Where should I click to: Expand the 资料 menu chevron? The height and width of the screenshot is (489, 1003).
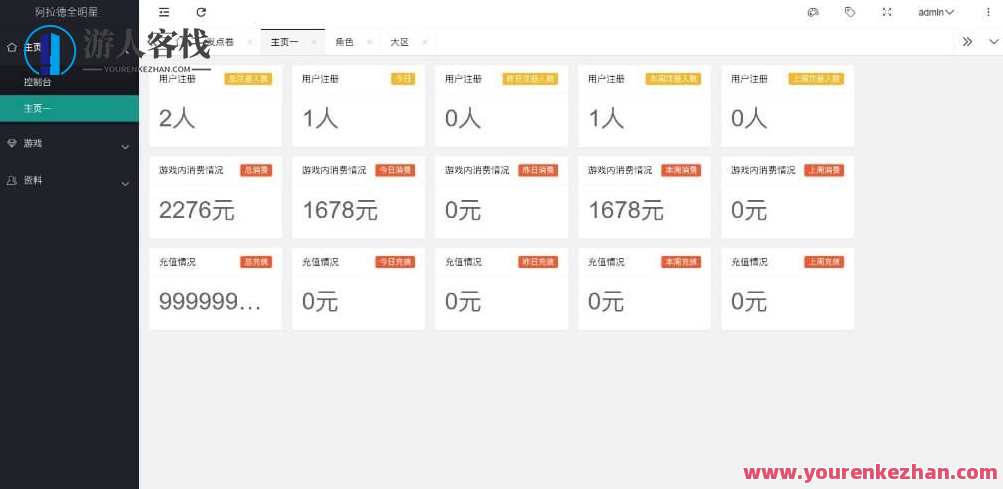click(x=125, y=184)
